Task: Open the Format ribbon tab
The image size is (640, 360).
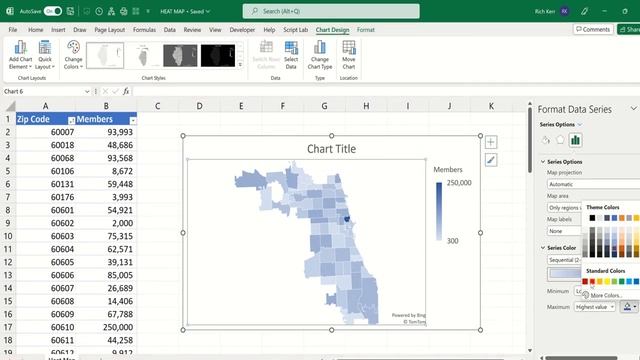Action: tap(366, 30)
